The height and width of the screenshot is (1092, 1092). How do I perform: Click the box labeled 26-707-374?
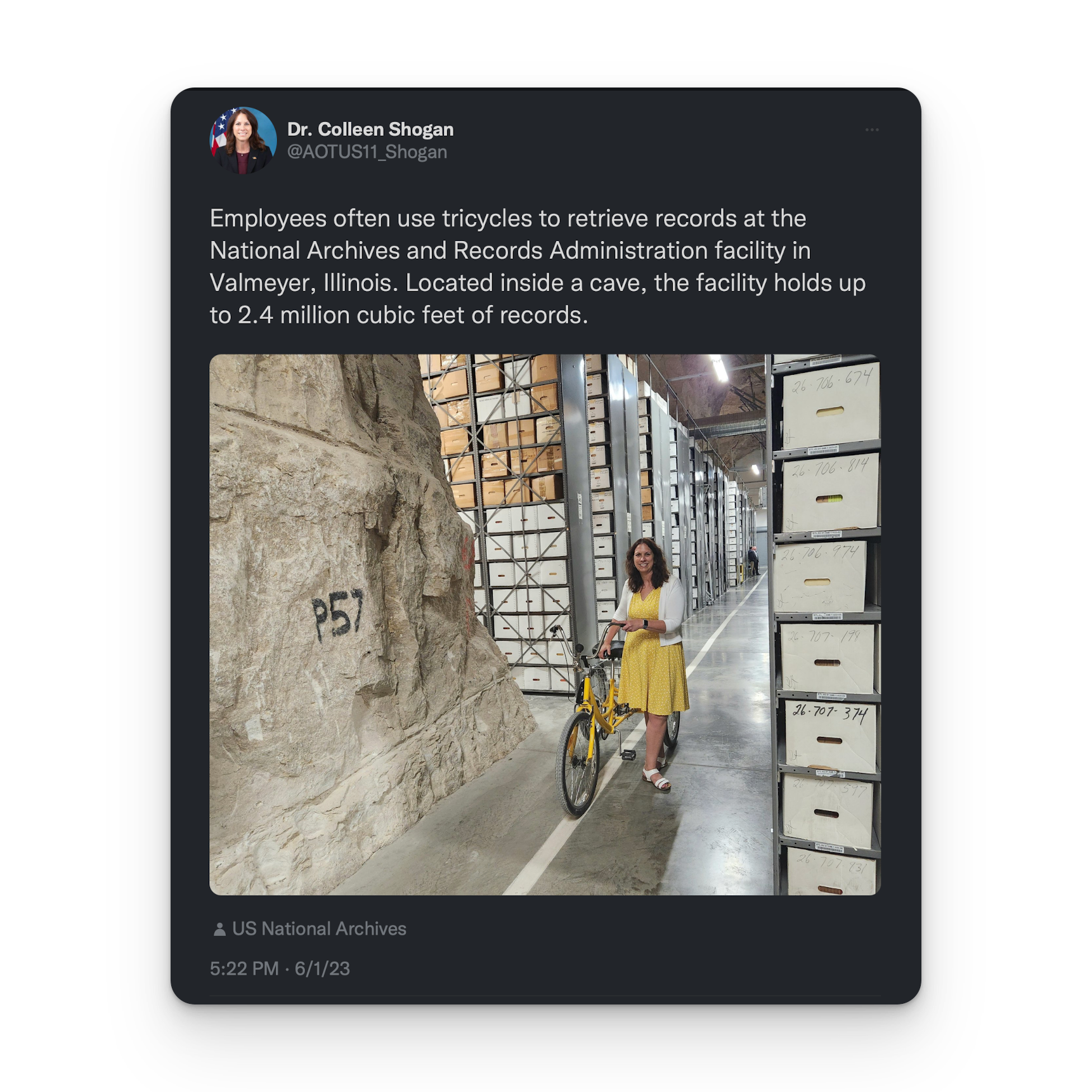click(830, 734)
